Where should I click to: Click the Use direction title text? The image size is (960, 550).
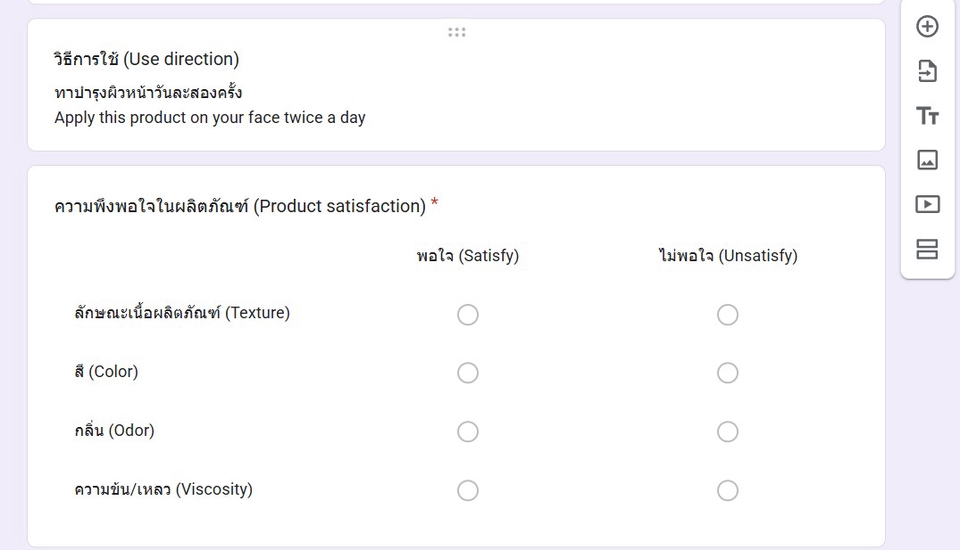(147, 59)
